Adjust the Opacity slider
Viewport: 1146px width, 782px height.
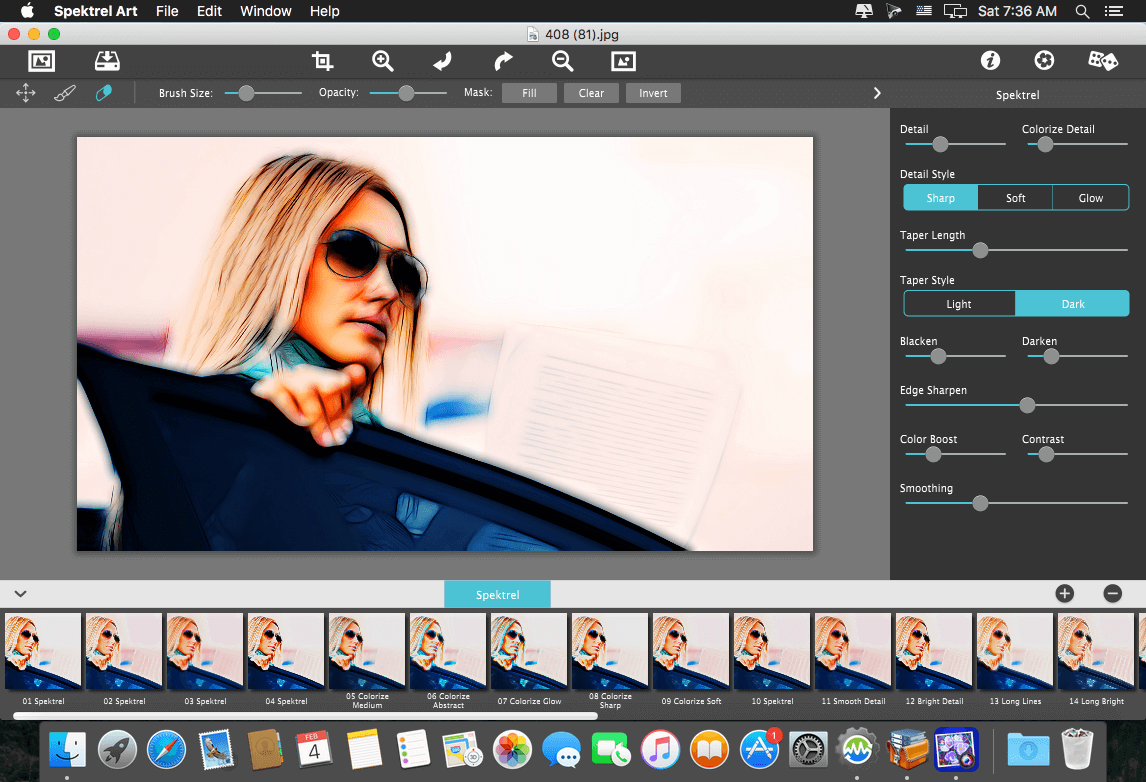click(x=406, y=93)
